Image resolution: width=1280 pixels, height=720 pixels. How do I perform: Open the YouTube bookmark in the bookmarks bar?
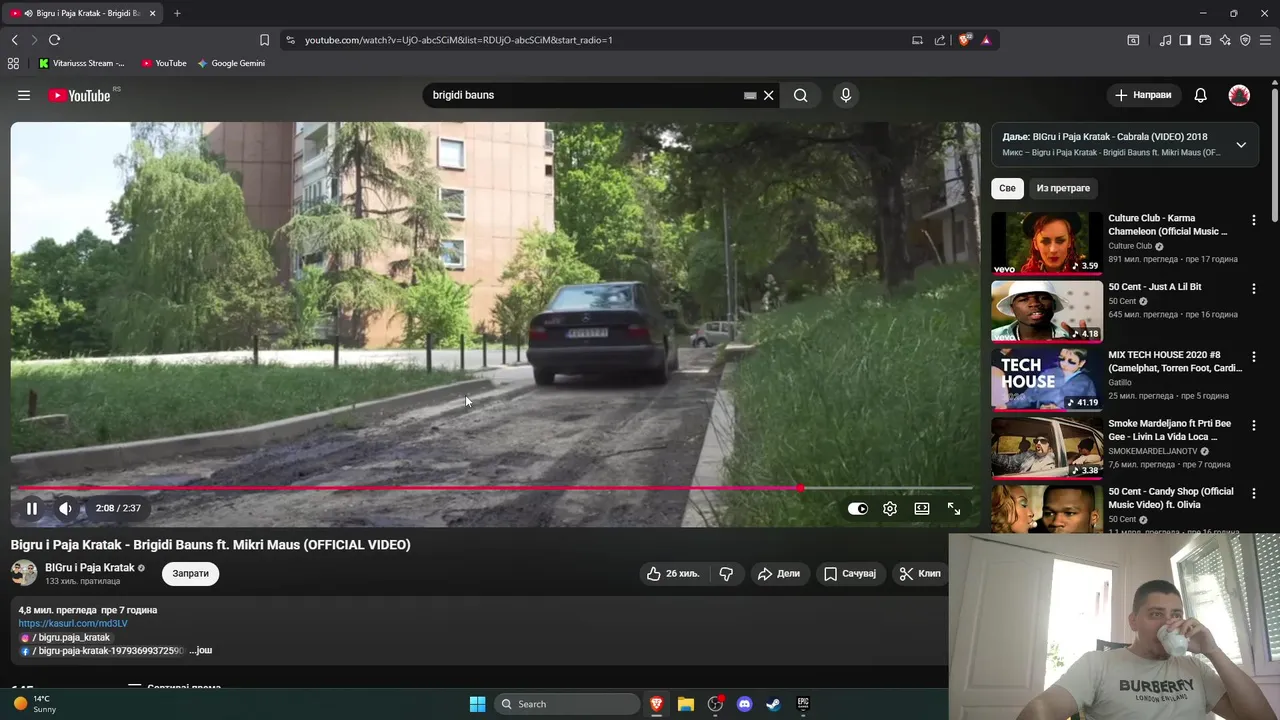[x=164, y=63]
